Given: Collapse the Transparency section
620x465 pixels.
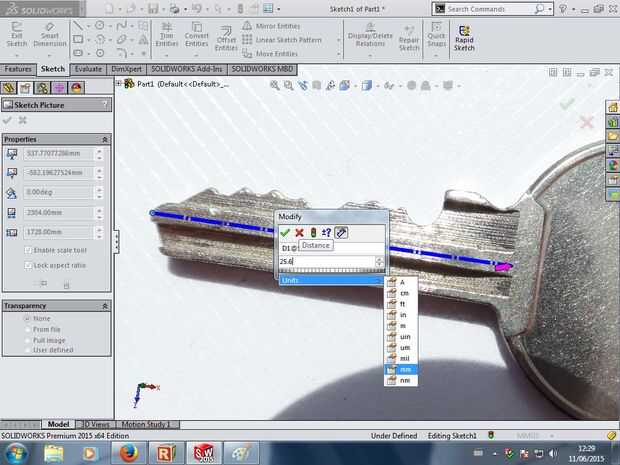Looking at the screenshot, I should point(105,306).
